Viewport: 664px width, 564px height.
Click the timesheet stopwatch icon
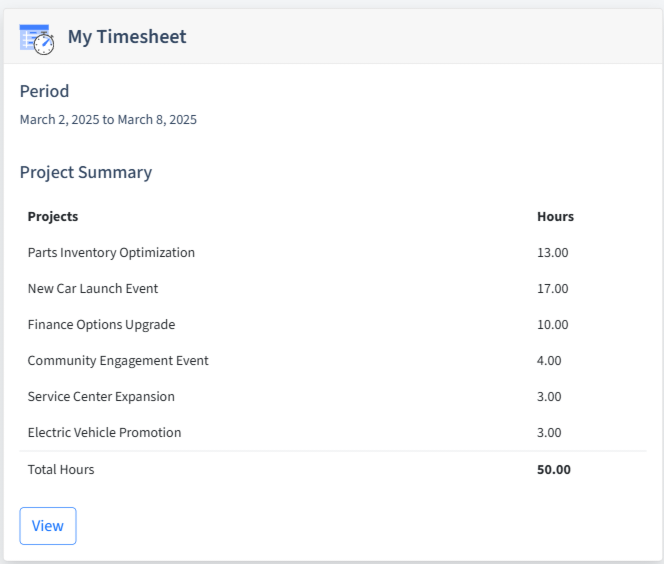(37, 39)
